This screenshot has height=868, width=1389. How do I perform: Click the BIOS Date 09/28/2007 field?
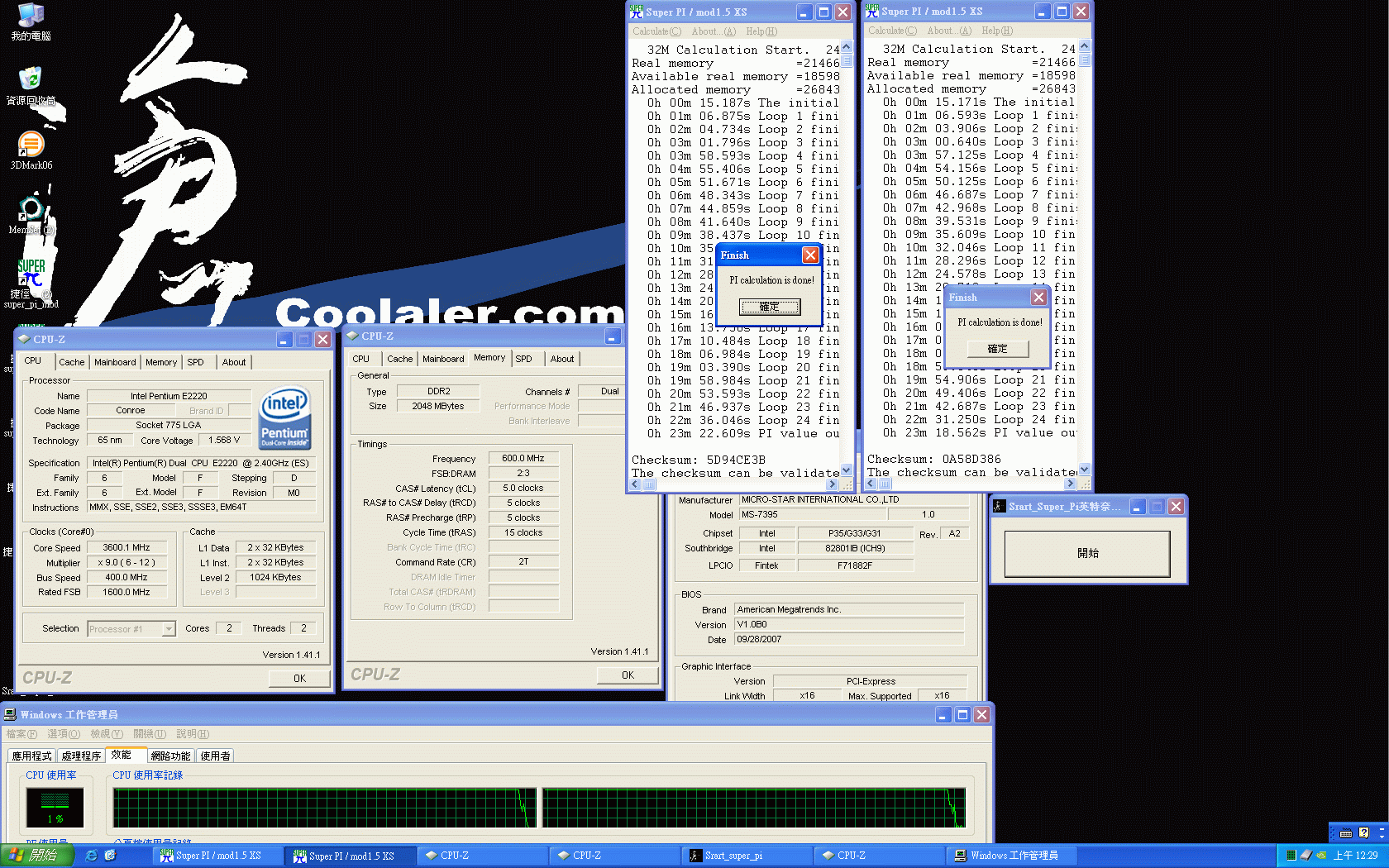click(849, 639)
